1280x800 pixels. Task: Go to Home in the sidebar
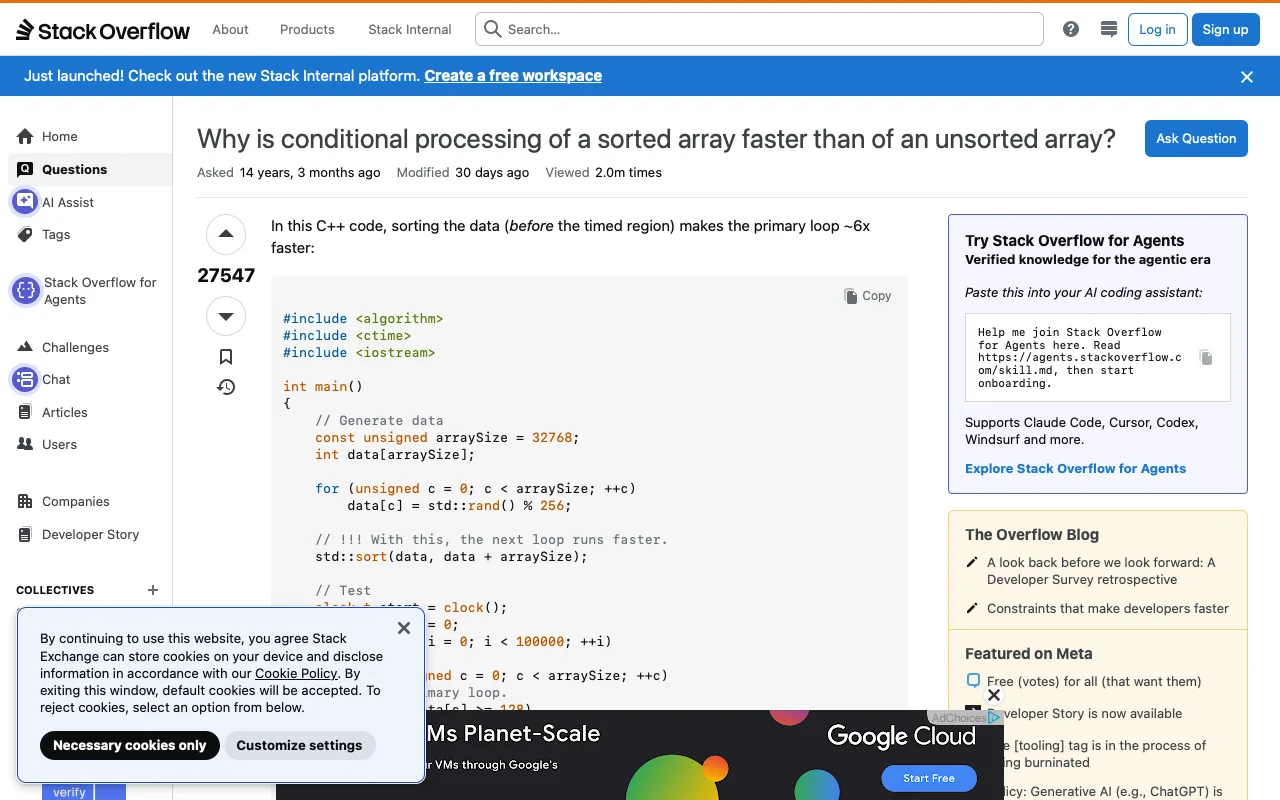pos(90,136)
